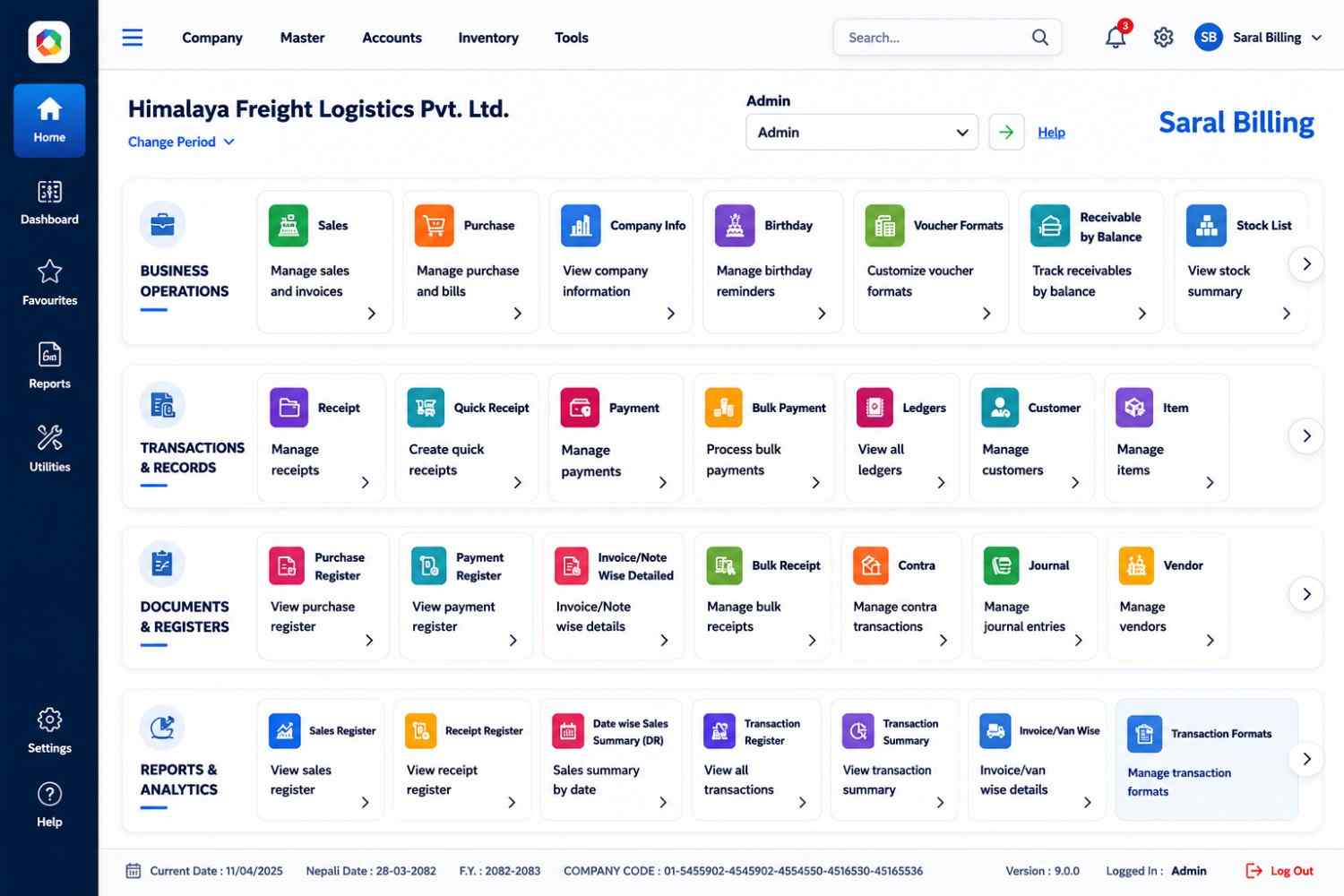Open the Vendor icon

[1136, 565]
